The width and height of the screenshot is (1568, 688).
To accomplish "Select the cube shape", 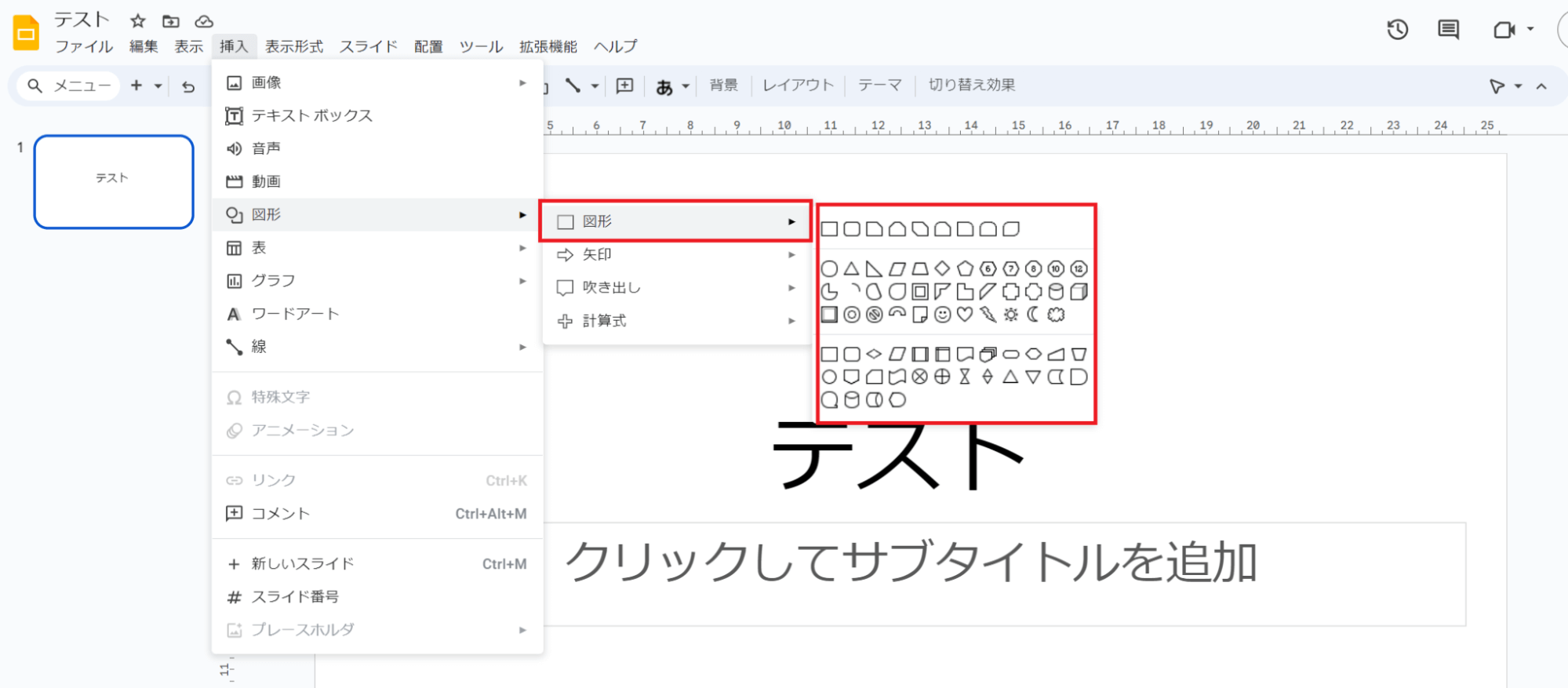I will tap(1079, 292).
